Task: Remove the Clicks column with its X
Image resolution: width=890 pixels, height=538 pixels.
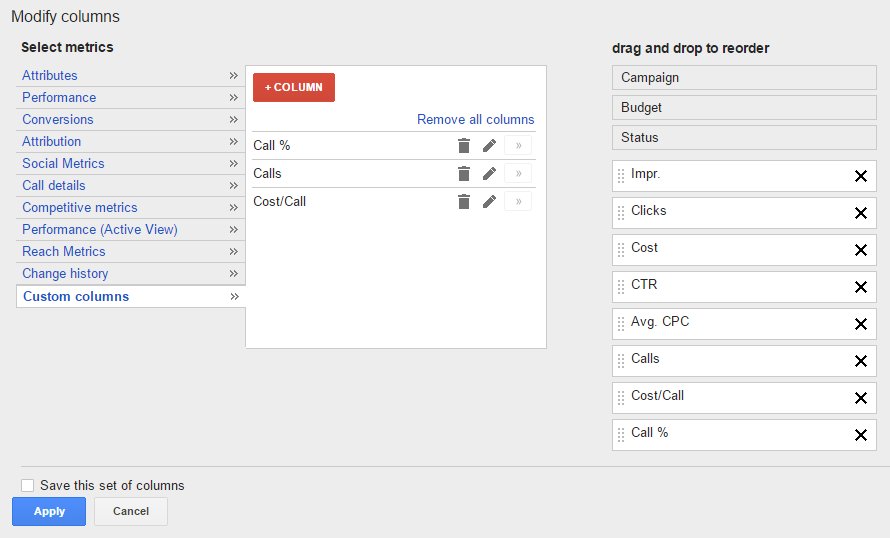Action: 860,213
